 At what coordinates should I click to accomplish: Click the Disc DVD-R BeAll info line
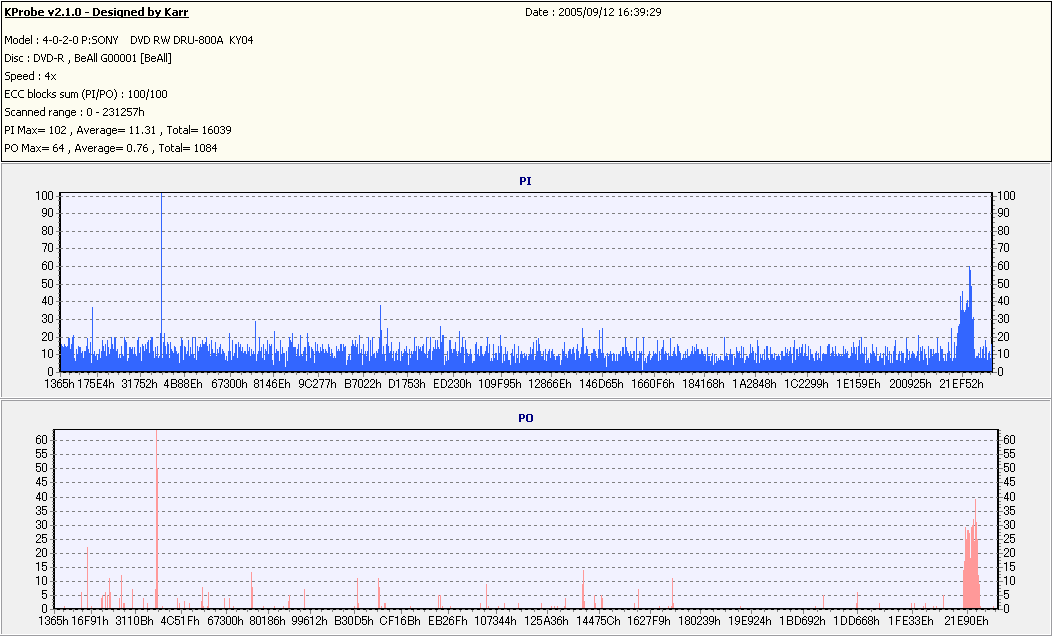[x=88, y=58]
